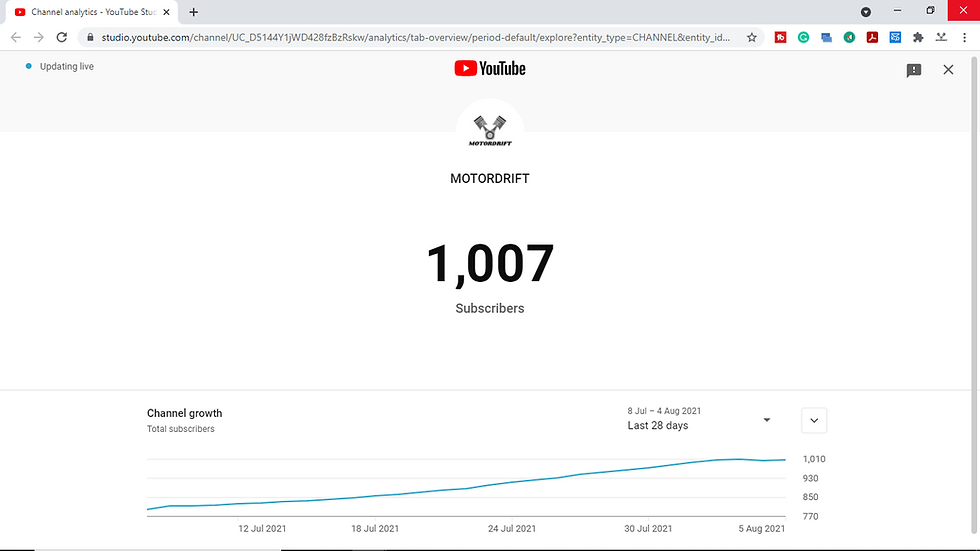Click the Subscribers label under the count
Image resolution: width=980 pixels, height=551 pixels.
(x=490, y=309)
